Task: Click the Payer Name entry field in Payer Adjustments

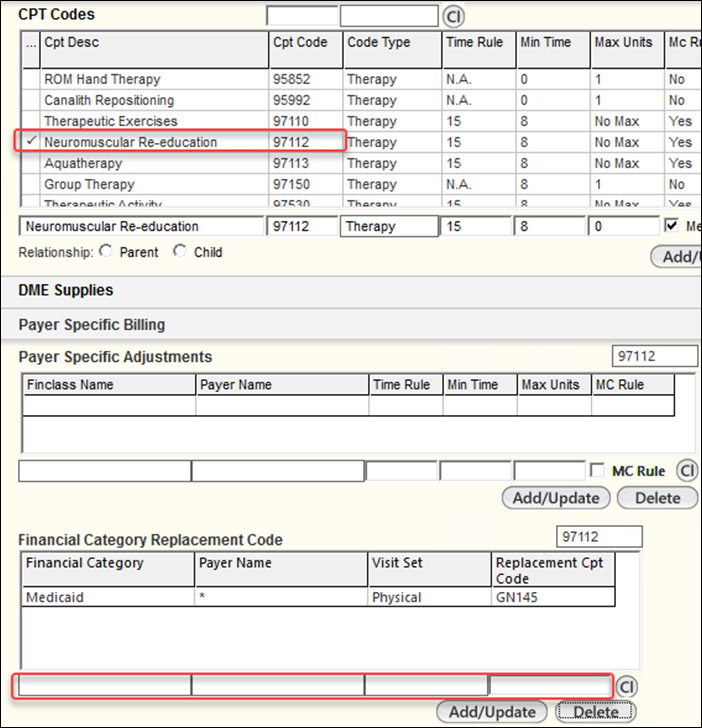Action: tap(278, 471)
